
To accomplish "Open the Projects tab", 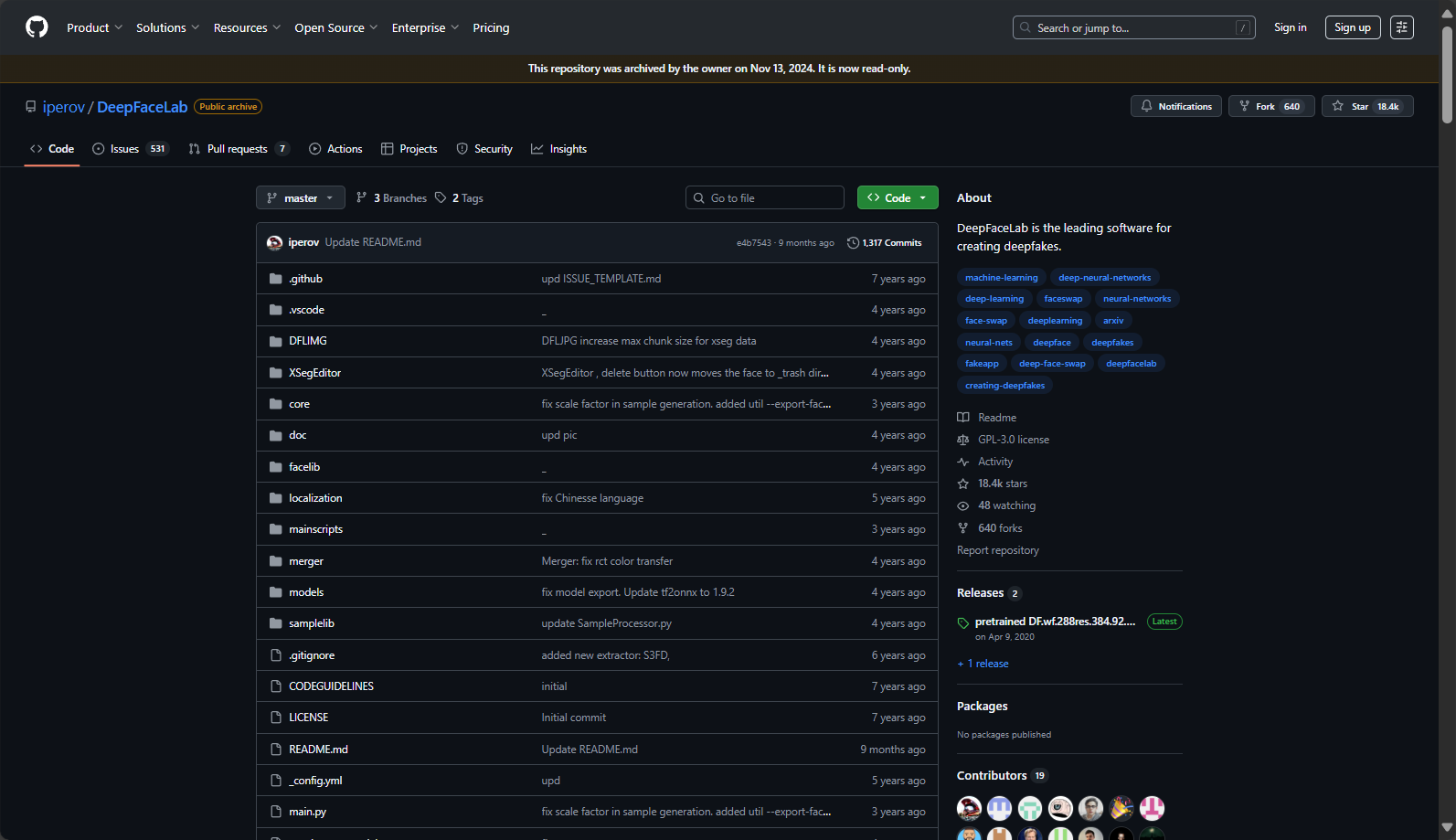I will (x=409, y=149).
